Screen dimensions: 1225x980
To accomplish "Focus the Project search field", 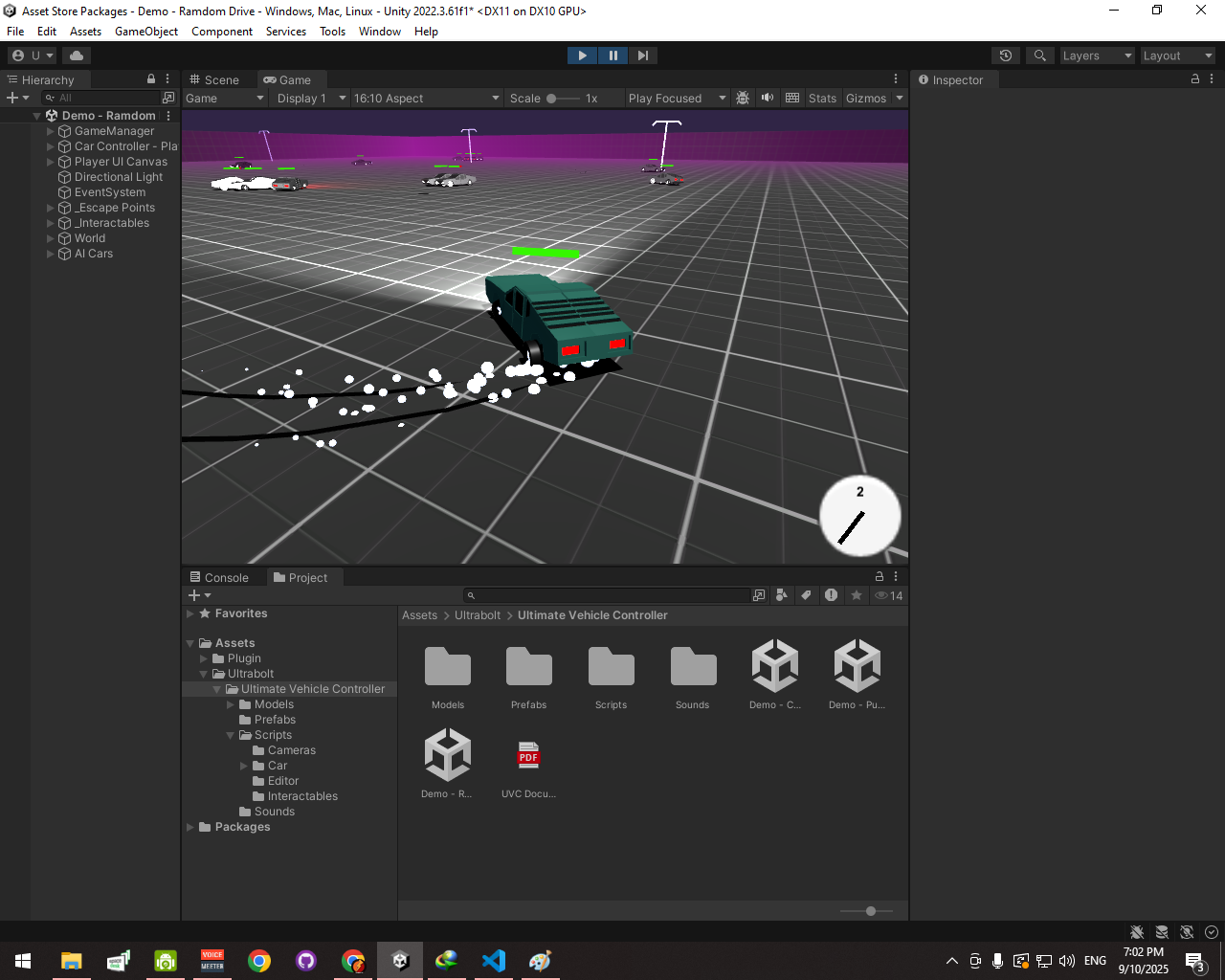I will [607, 595].
